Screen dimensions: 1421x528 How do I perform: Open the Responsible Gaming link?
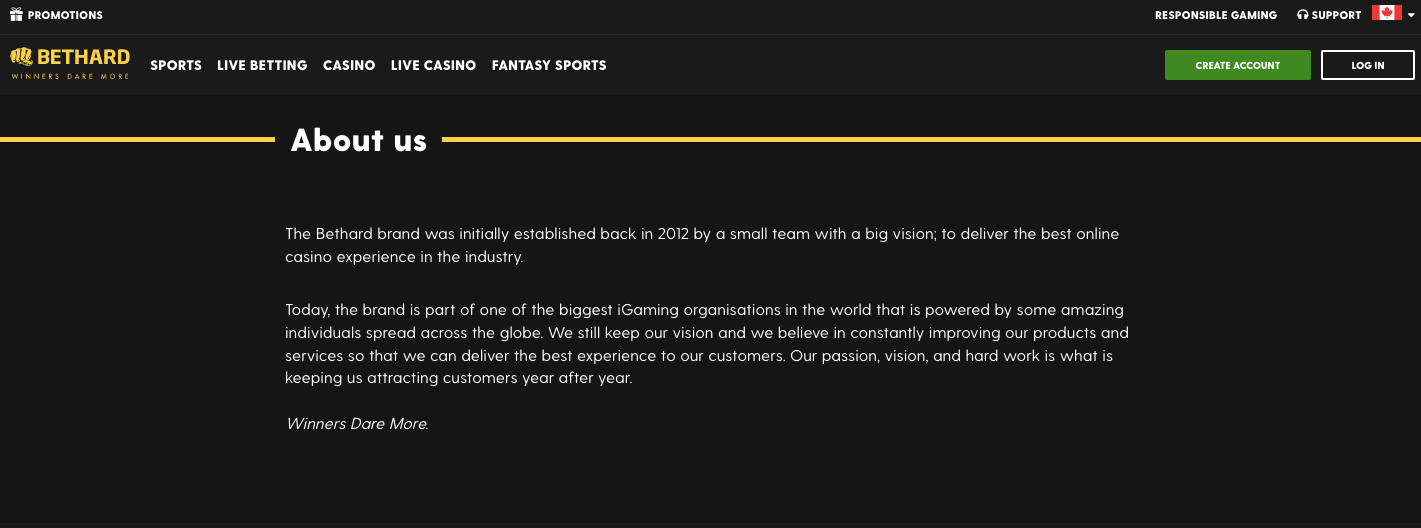1216,15
